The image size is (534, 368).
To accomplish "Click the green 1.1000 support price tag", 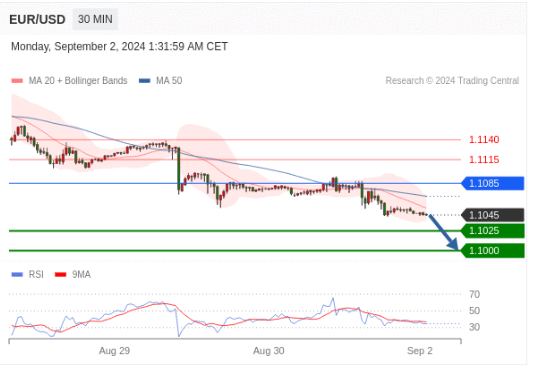I will click(493, 251).
